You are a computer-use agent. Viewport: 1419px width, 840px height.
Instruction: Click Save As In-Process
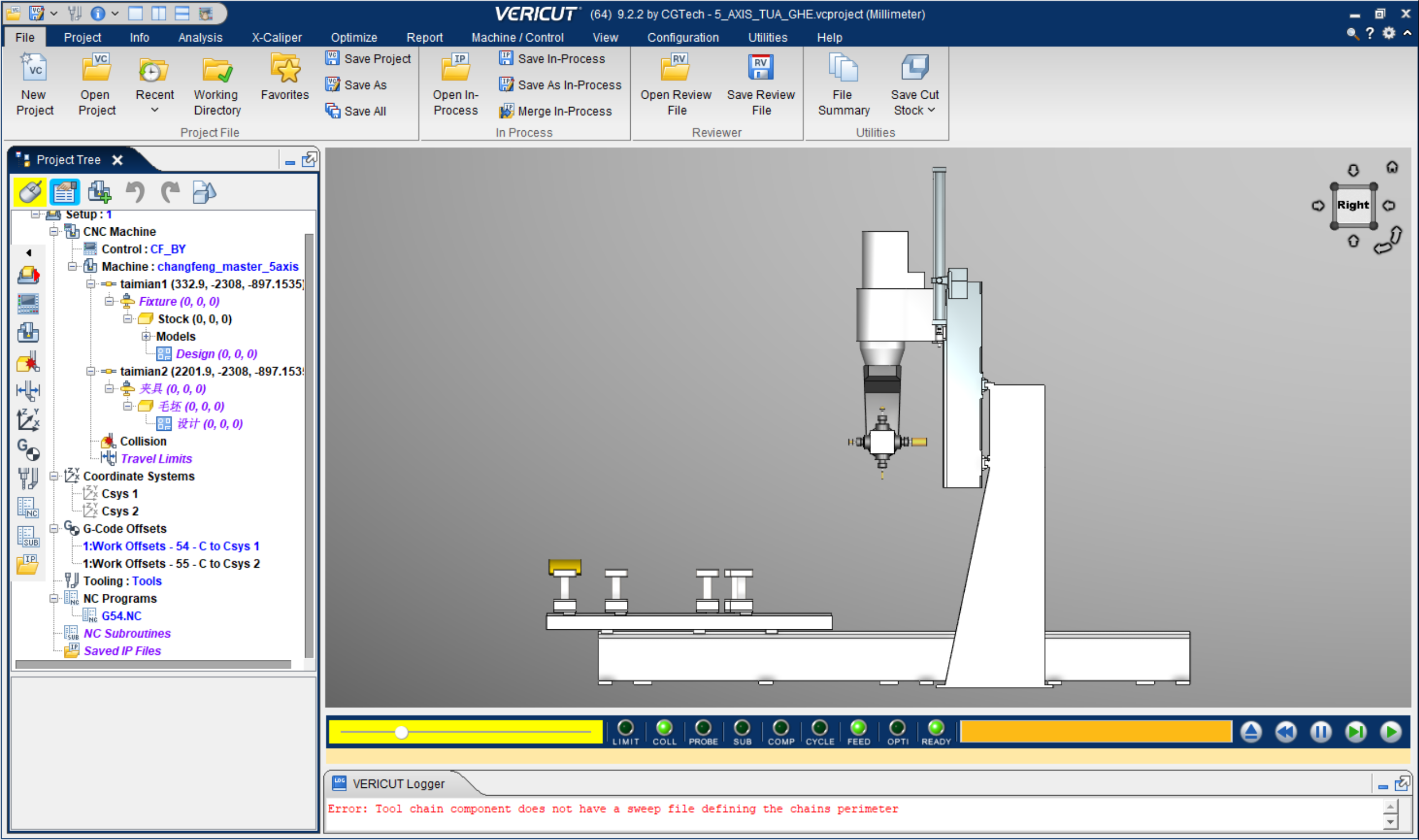(x=569, y=85)
